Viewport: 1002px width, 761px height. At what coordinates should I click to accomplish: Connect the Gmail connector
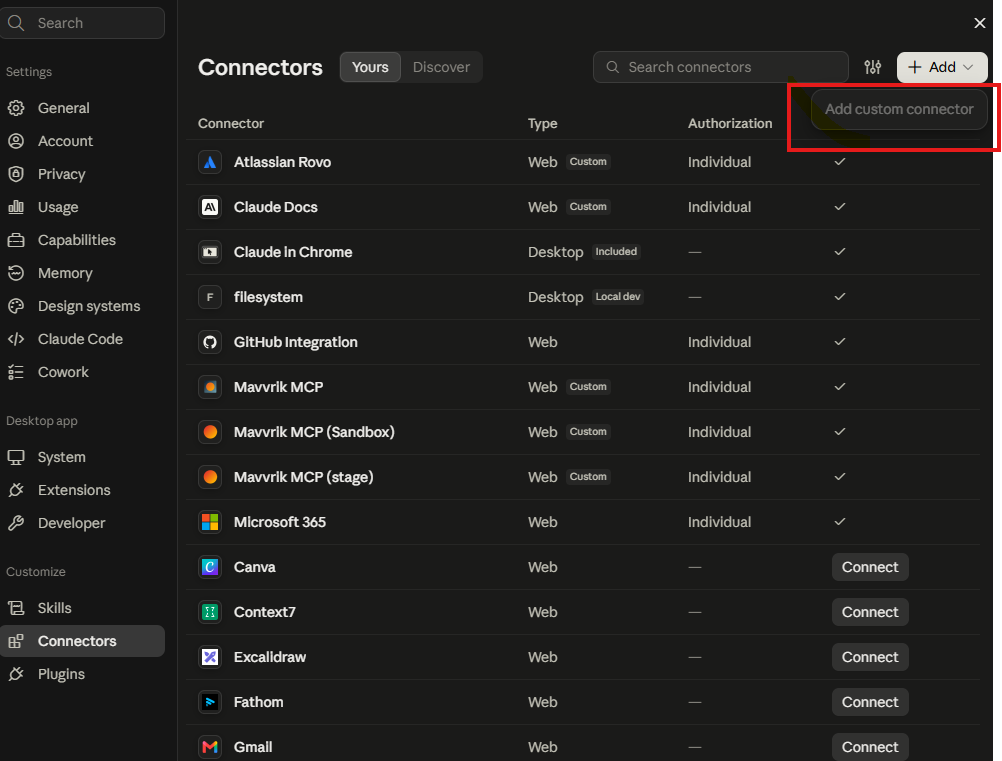pos(870,747)
